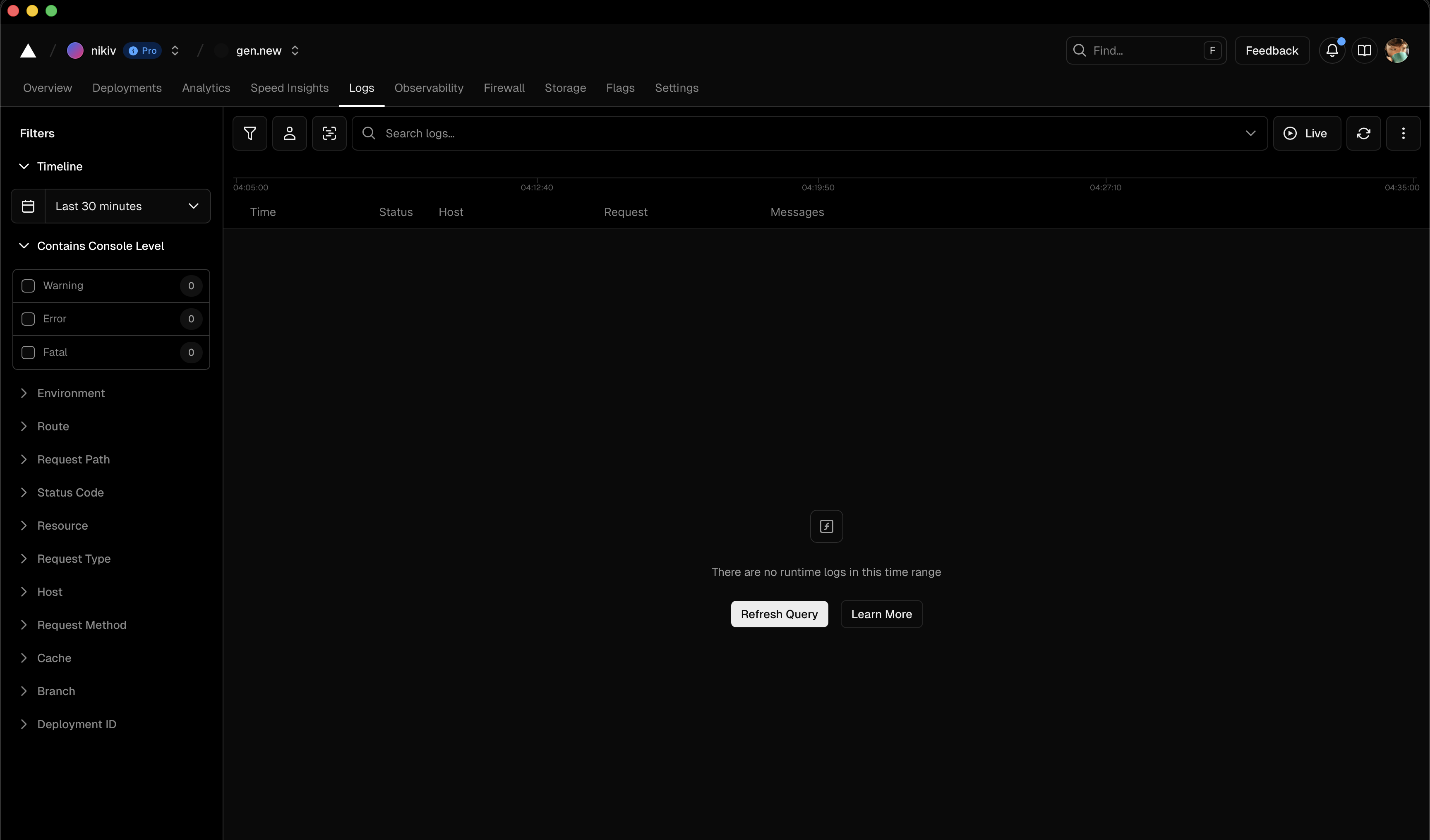Image resolution: width=1430 pixels, height=840 pixels.
Task: Open the project switcher next to gen.new
Action: (295, 50)
